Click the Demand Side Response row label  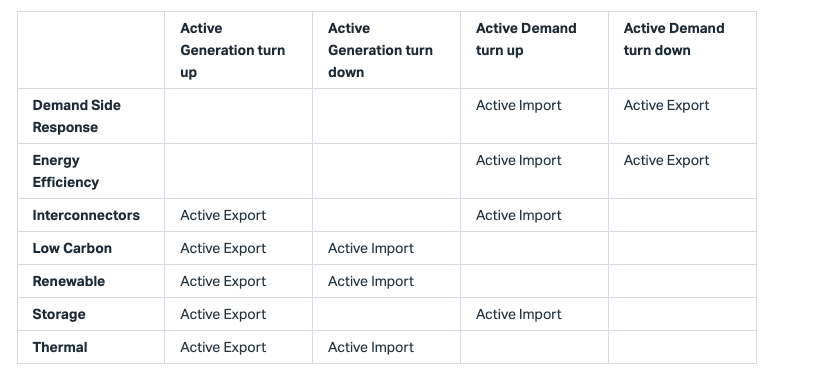click(x=76, y=116)
